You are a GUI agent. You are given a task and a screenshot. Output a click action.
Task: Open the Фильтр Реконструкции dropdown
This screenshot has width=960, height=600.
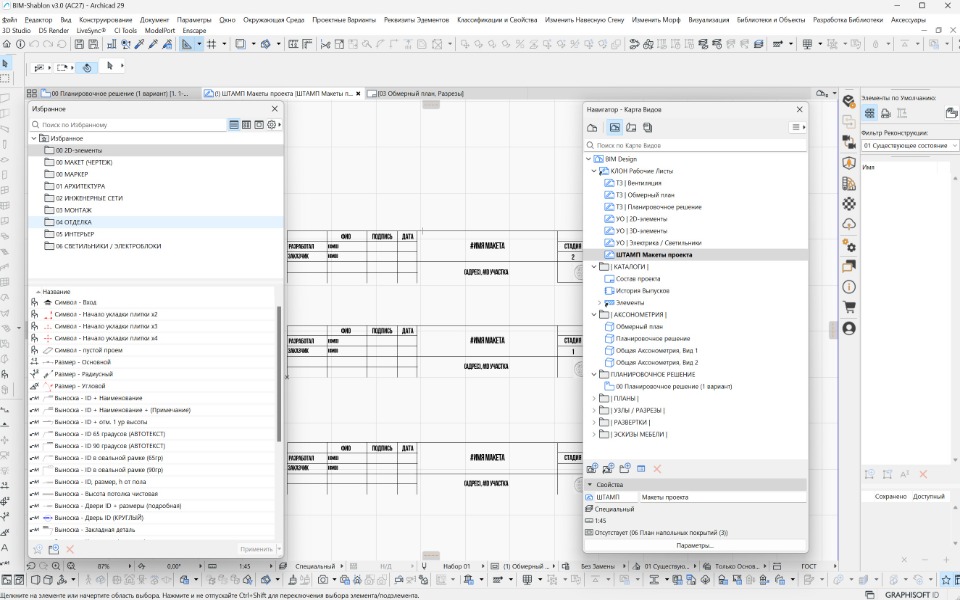(x=909, y=145)
